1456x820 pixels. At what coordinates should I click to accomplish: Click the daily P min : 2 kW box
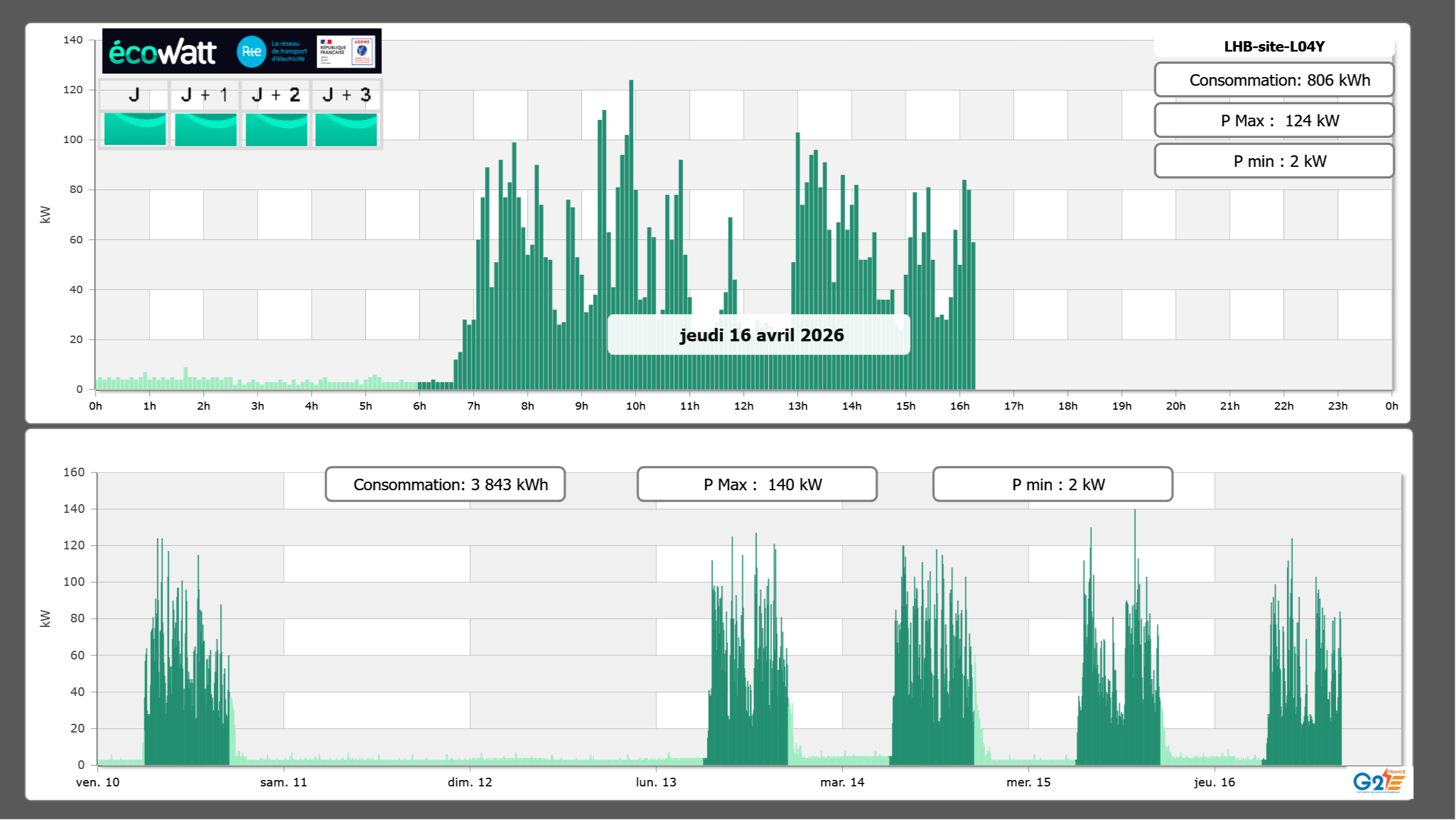coord(1274,161)
